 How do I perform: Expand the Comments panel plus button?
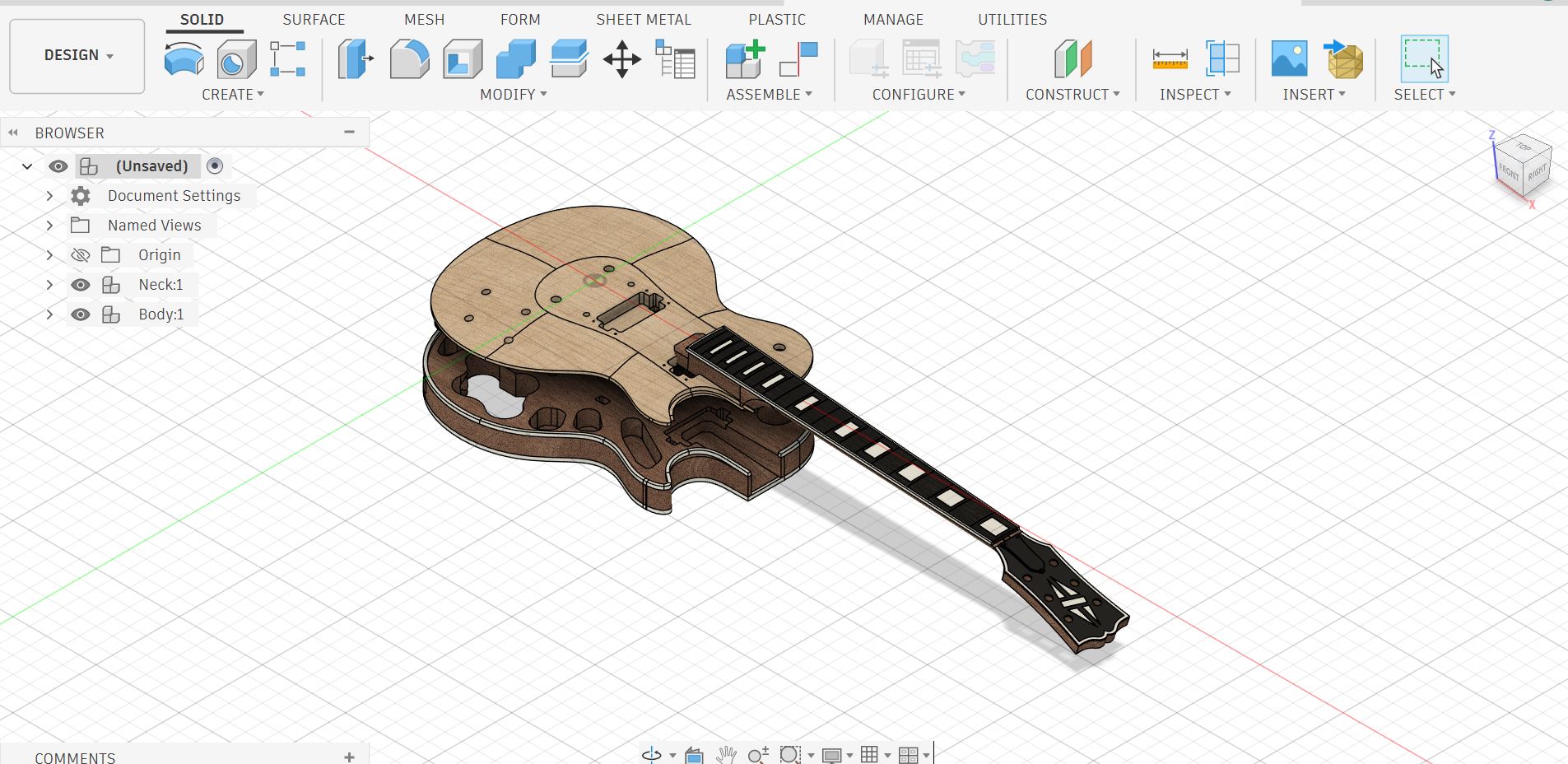[x=349, y=757]
